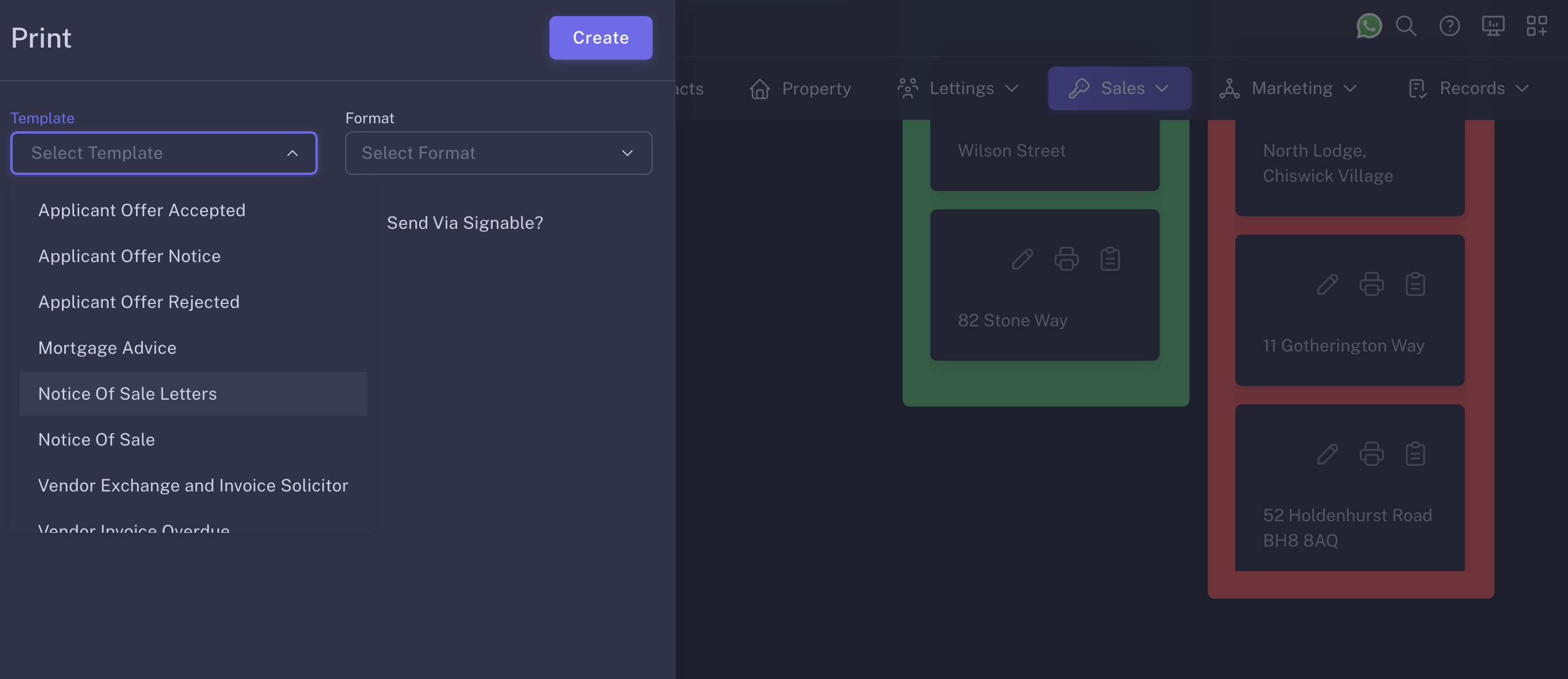This screenshot has width=1568, height=679.
Task: Click the pencil edit icon on 11 Gotherington Way
Action: coord(1327,284)
